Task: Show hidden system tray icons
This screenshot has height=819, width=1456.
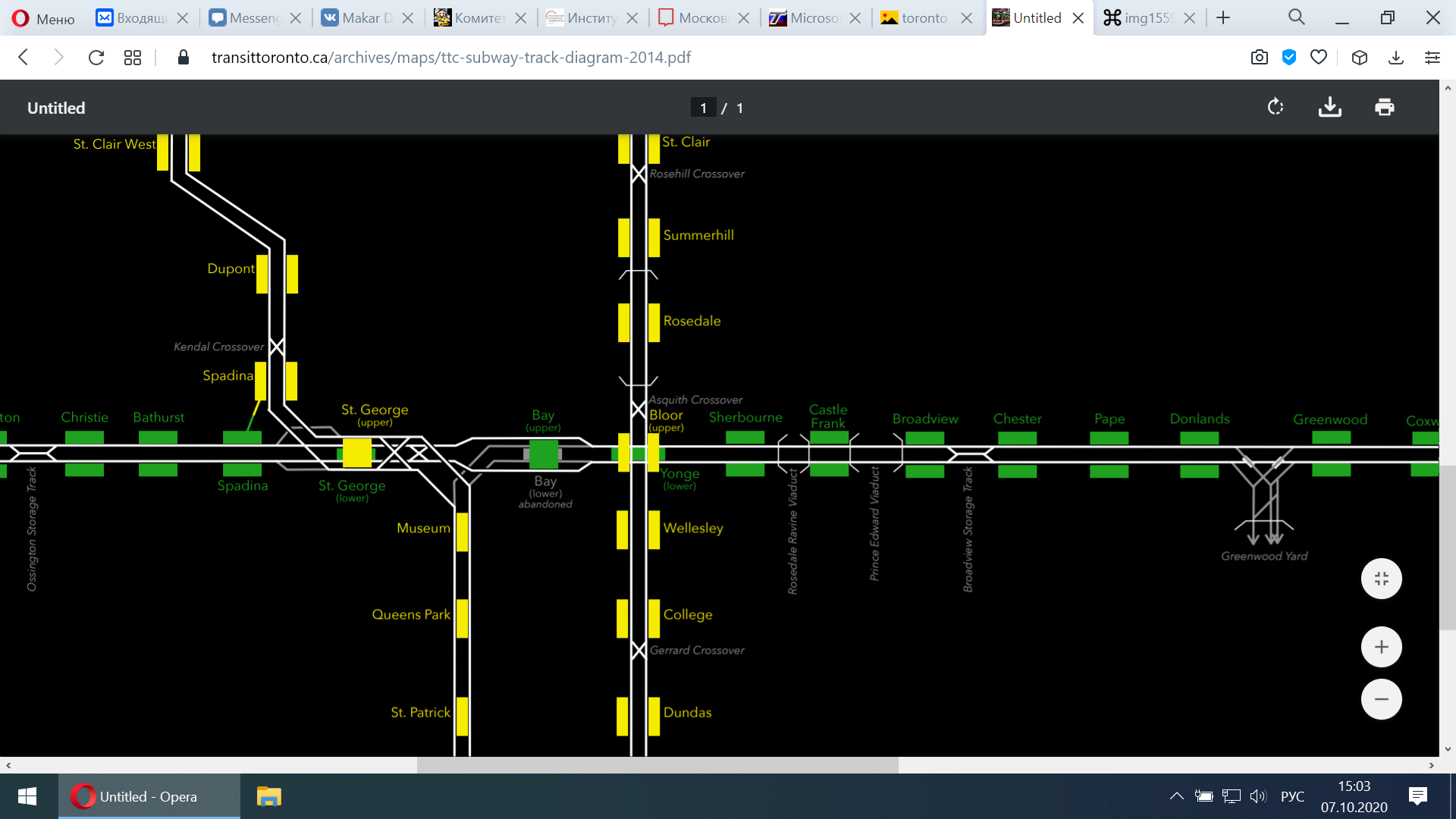Action: click(1176, 796)
